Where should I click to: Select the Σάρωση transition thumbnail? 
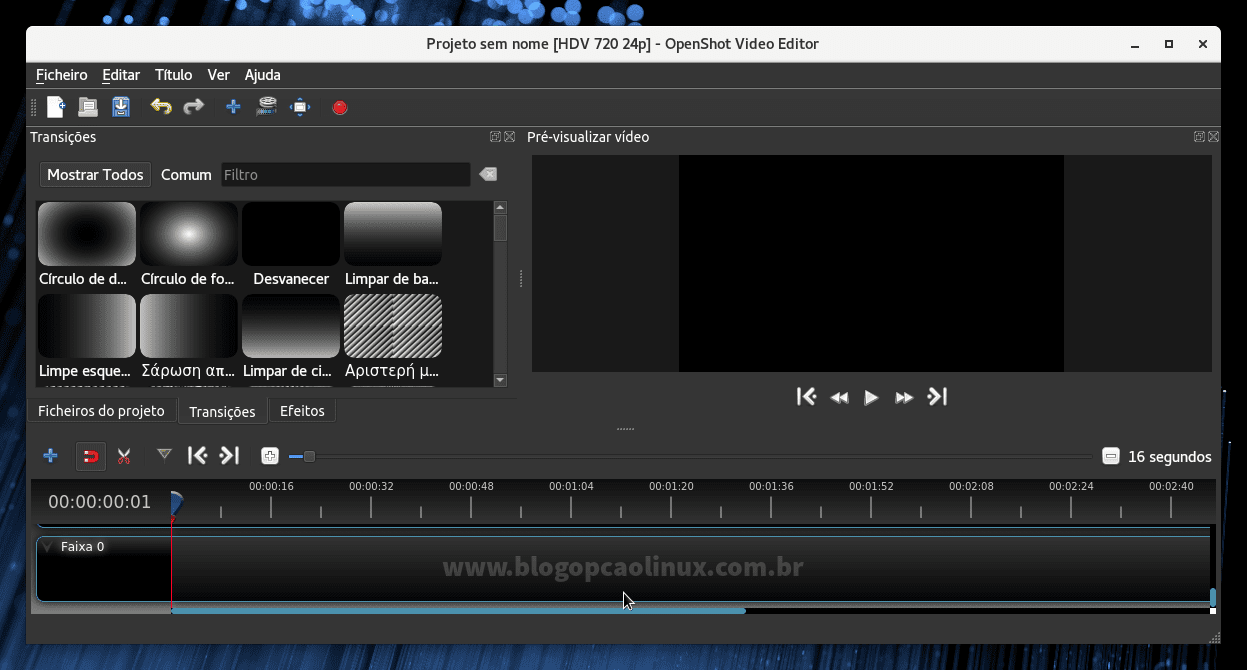click(189, 326)
